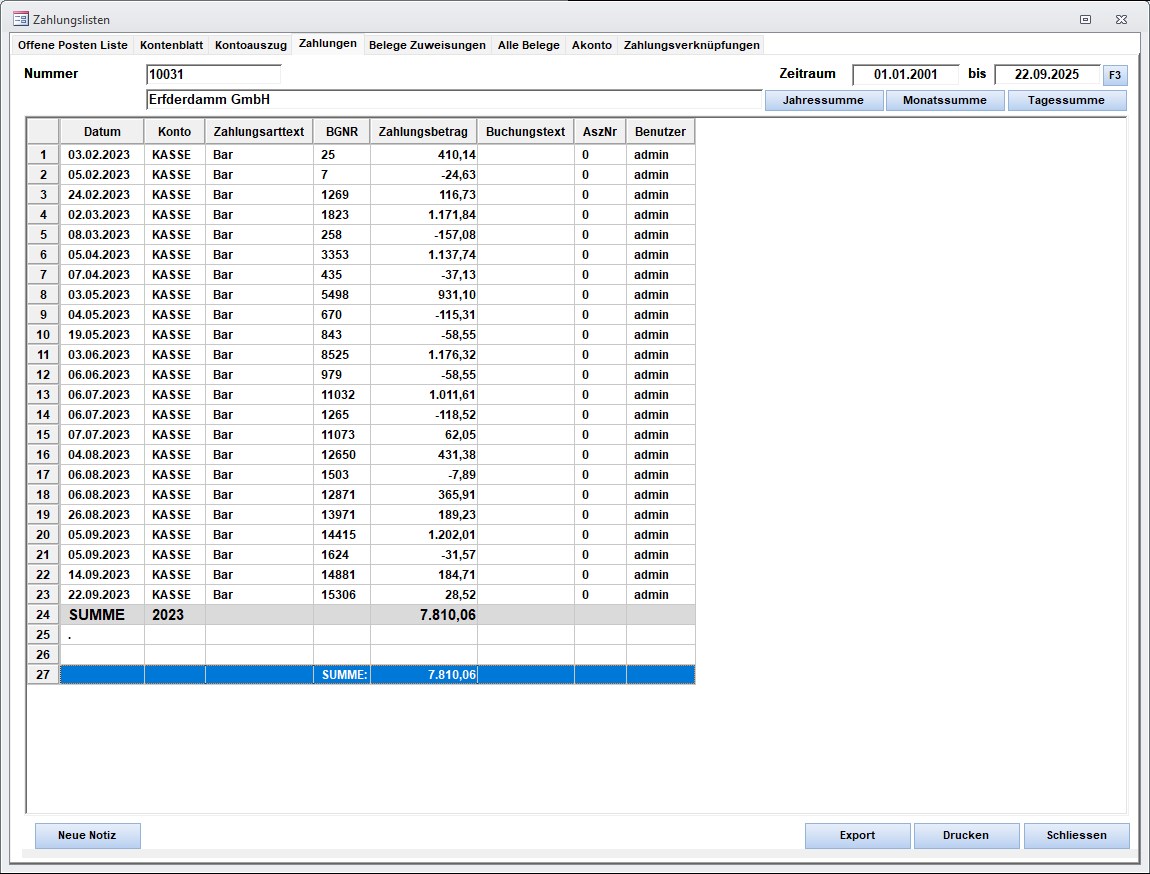Click the Zahlungslisten window icon

[x=20, y=19]
